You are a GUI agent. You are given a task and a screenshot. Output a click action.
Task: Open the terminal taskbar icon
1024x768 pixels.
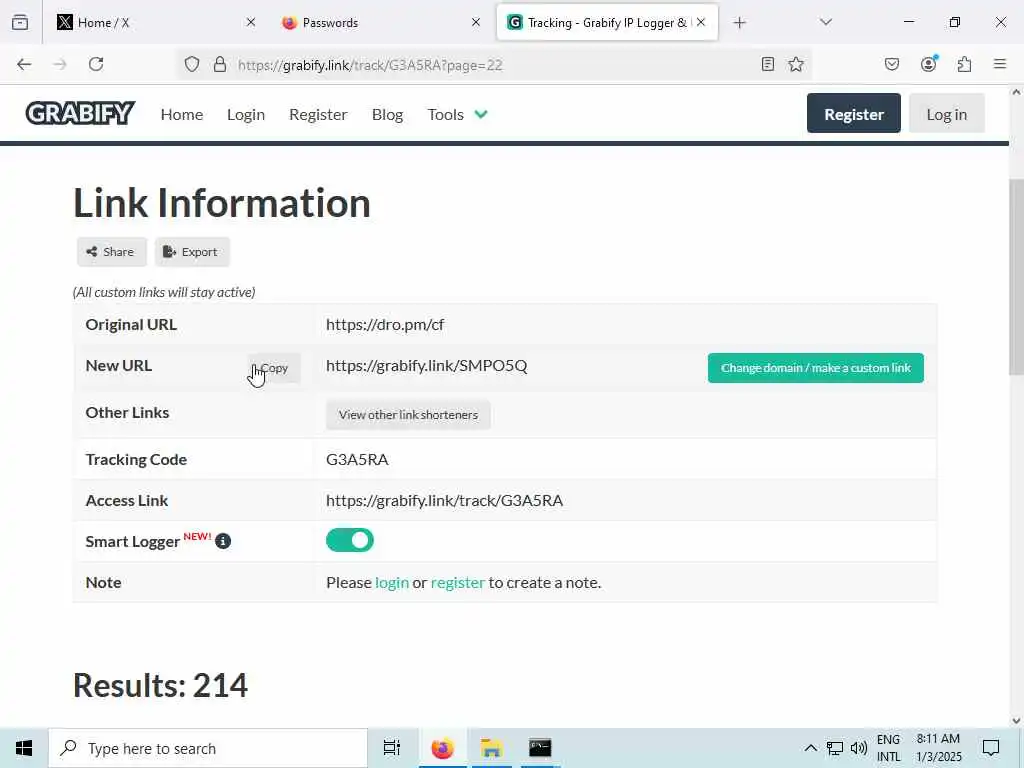coord(540,748)
